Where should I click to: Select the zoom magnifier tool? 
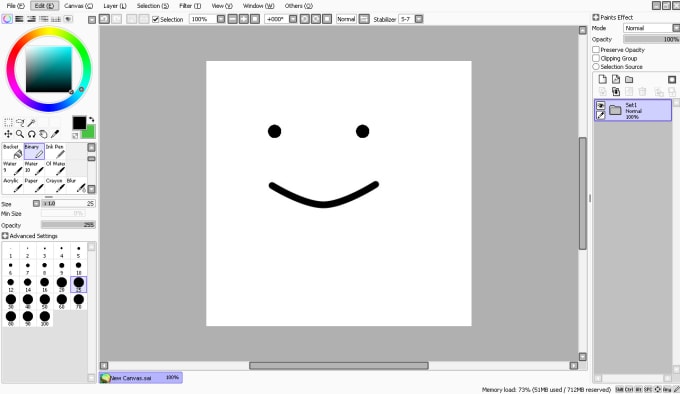click(x=20, y=134)
